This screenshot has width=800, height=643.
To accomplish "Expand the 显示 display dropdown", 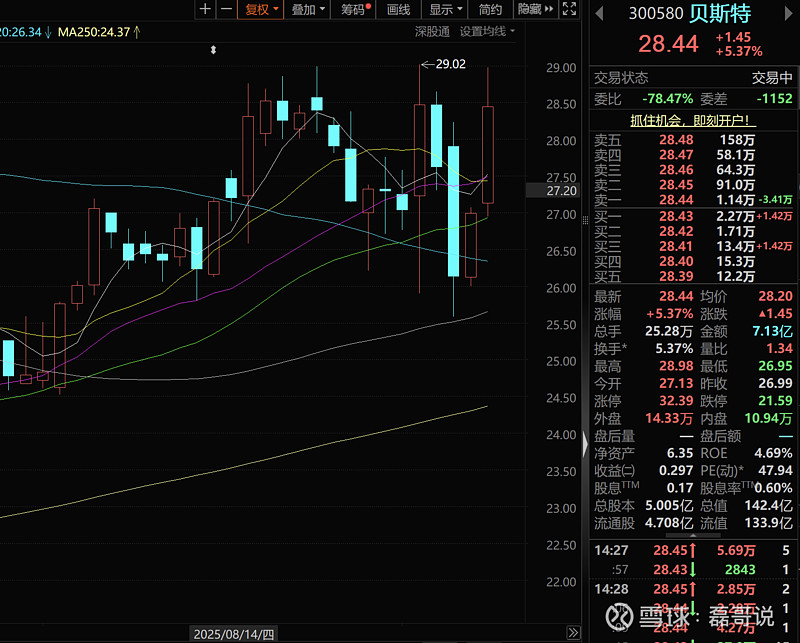I will pos(445,9).
